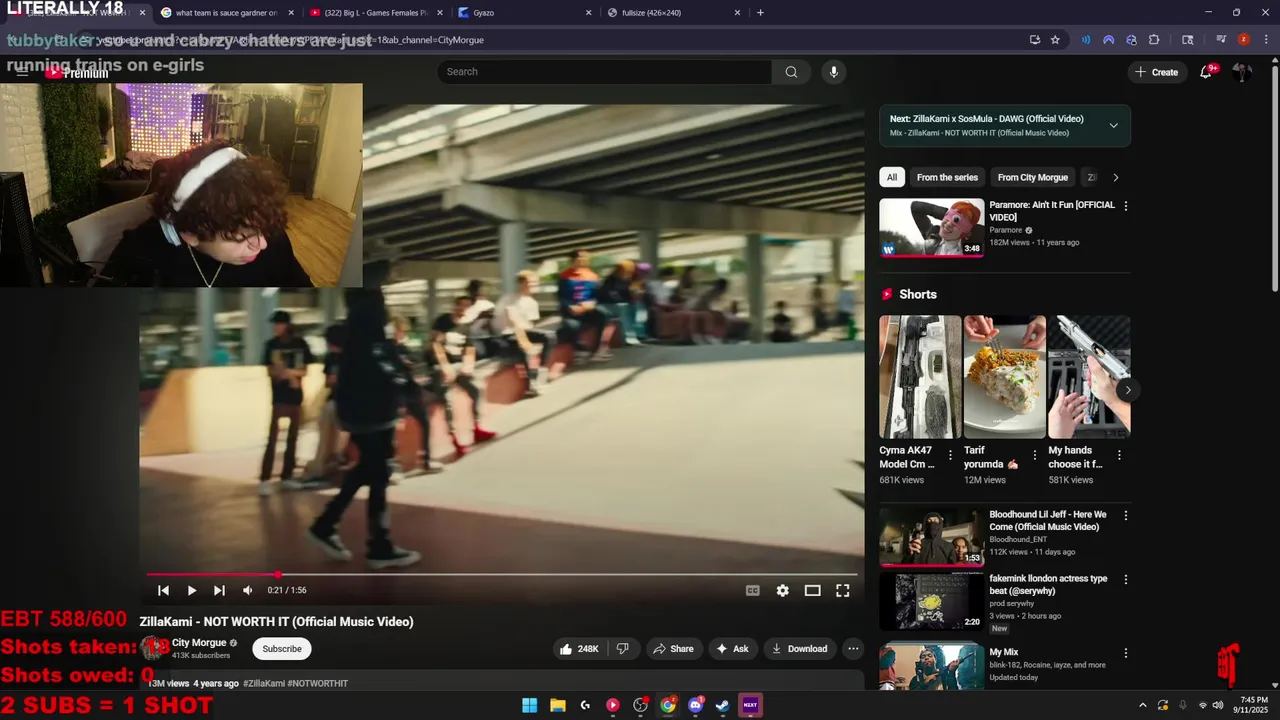Select the From City Morgue chip
Viewport: 1280px width, 720px height.
click(x=1033, y=177)
